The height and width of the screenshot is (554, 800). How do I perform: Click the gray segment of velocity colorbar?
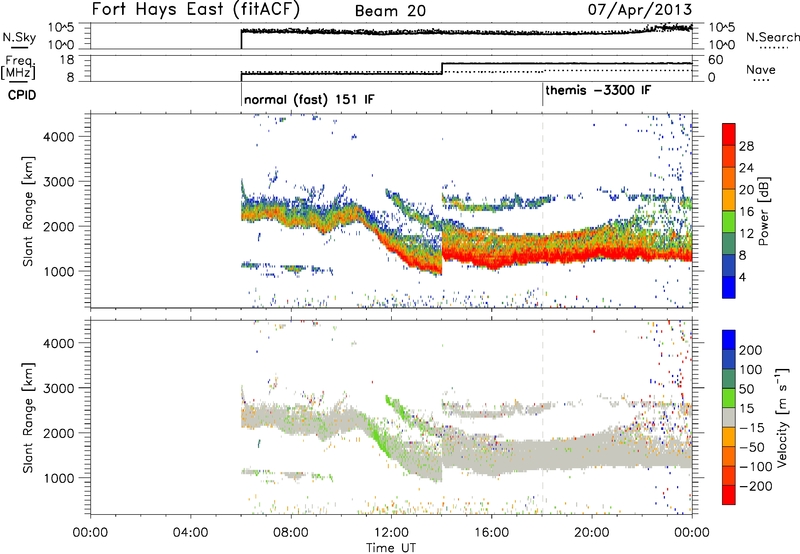[x=729, y=418]
